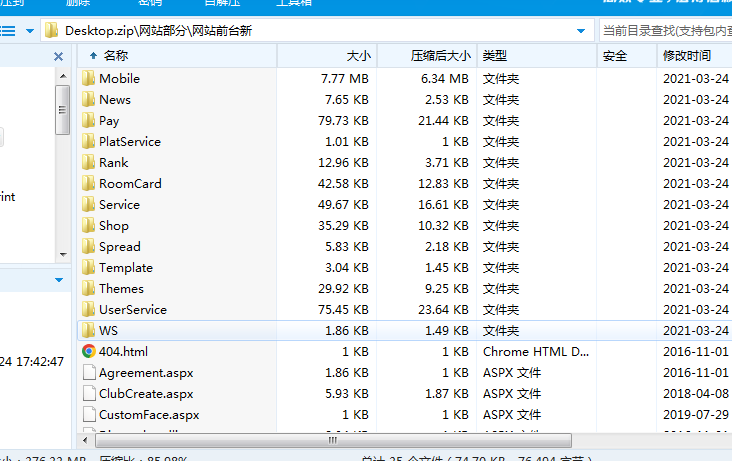This screenshot has width=732, height=461.
Task: Open the view mode dropdown arrow
Action: click(x=29, y=31)
